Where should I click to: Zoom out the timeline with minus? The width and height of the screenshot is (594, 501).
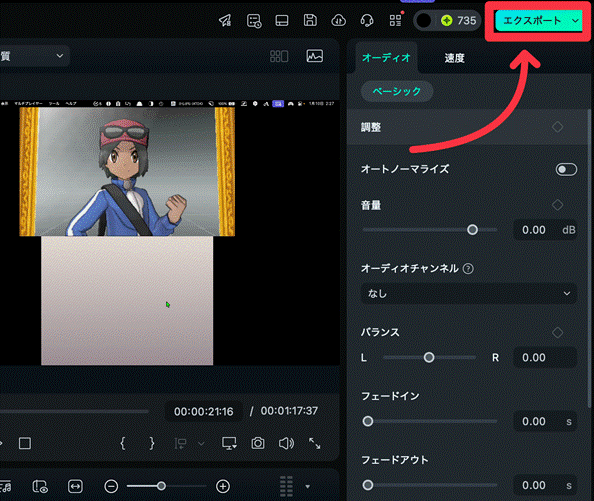[x=111, y=487]
